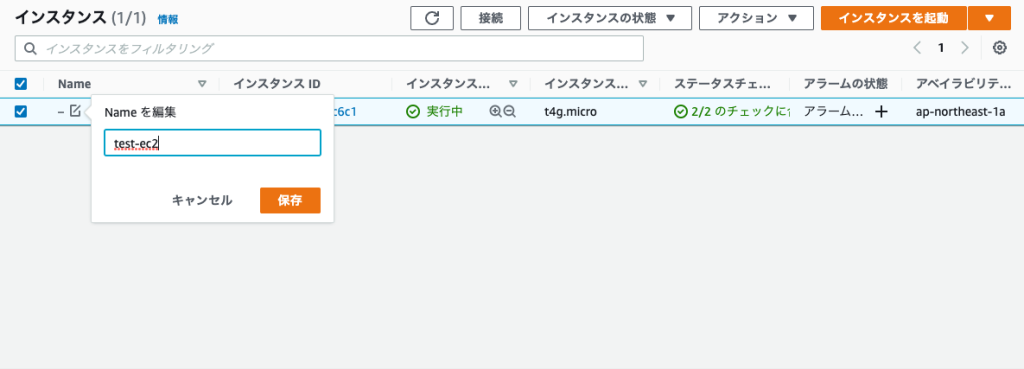
Task: Go to previous page arrow
Action: tap(918, 48)
